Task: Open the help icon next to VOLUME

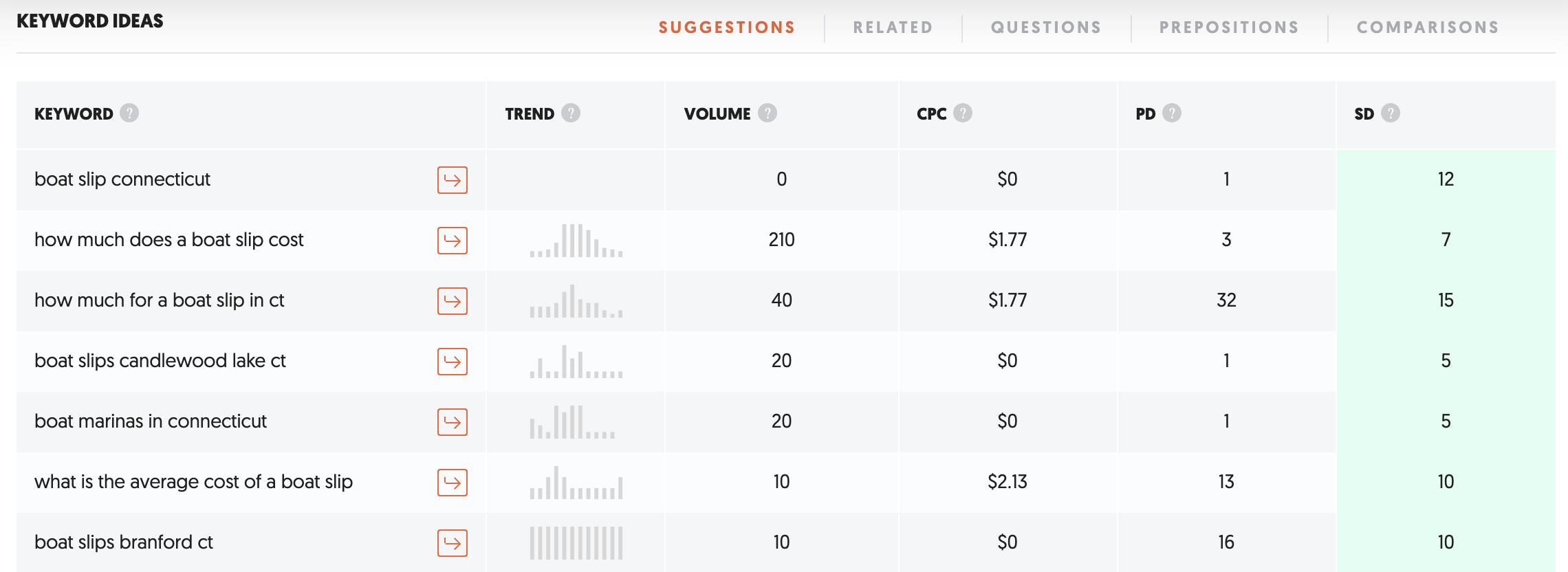Action: pos(767,113)
